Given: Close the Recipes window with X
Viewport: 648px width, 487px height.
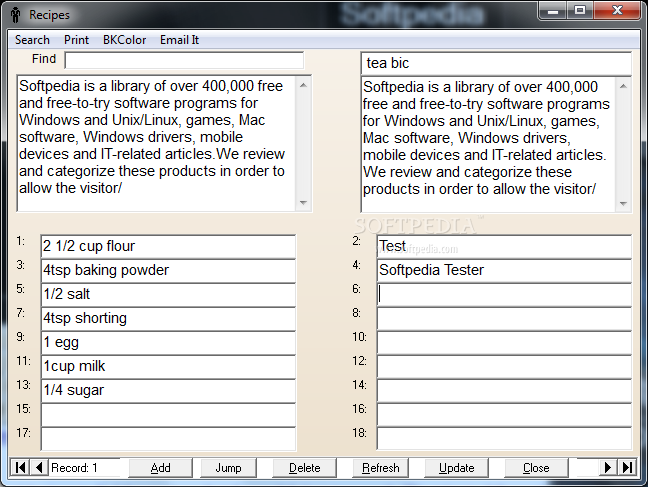Looking at the screenshot, I should [617, 10].
